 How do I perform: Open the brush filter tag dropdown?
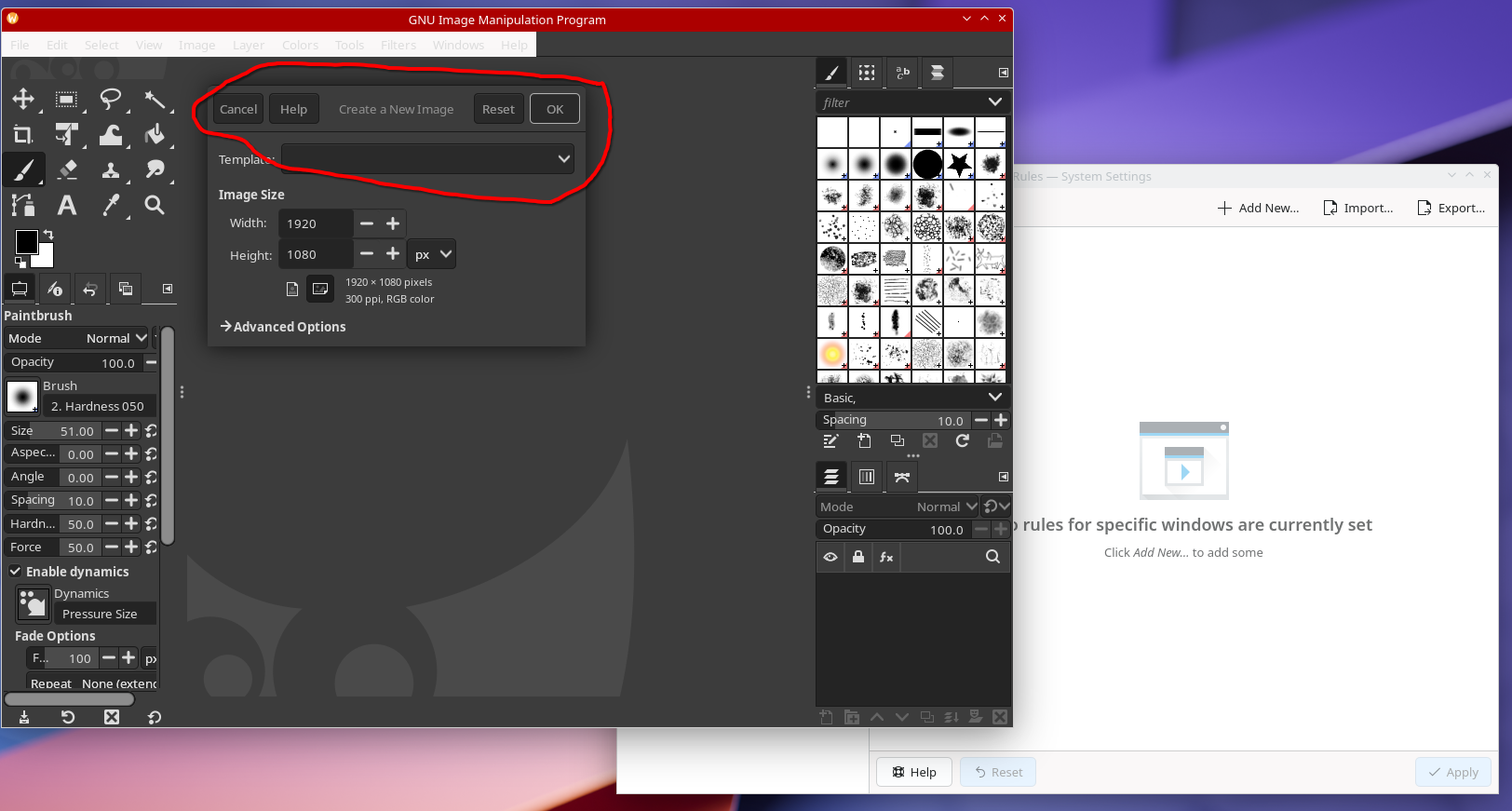click(x=995, y=102)
